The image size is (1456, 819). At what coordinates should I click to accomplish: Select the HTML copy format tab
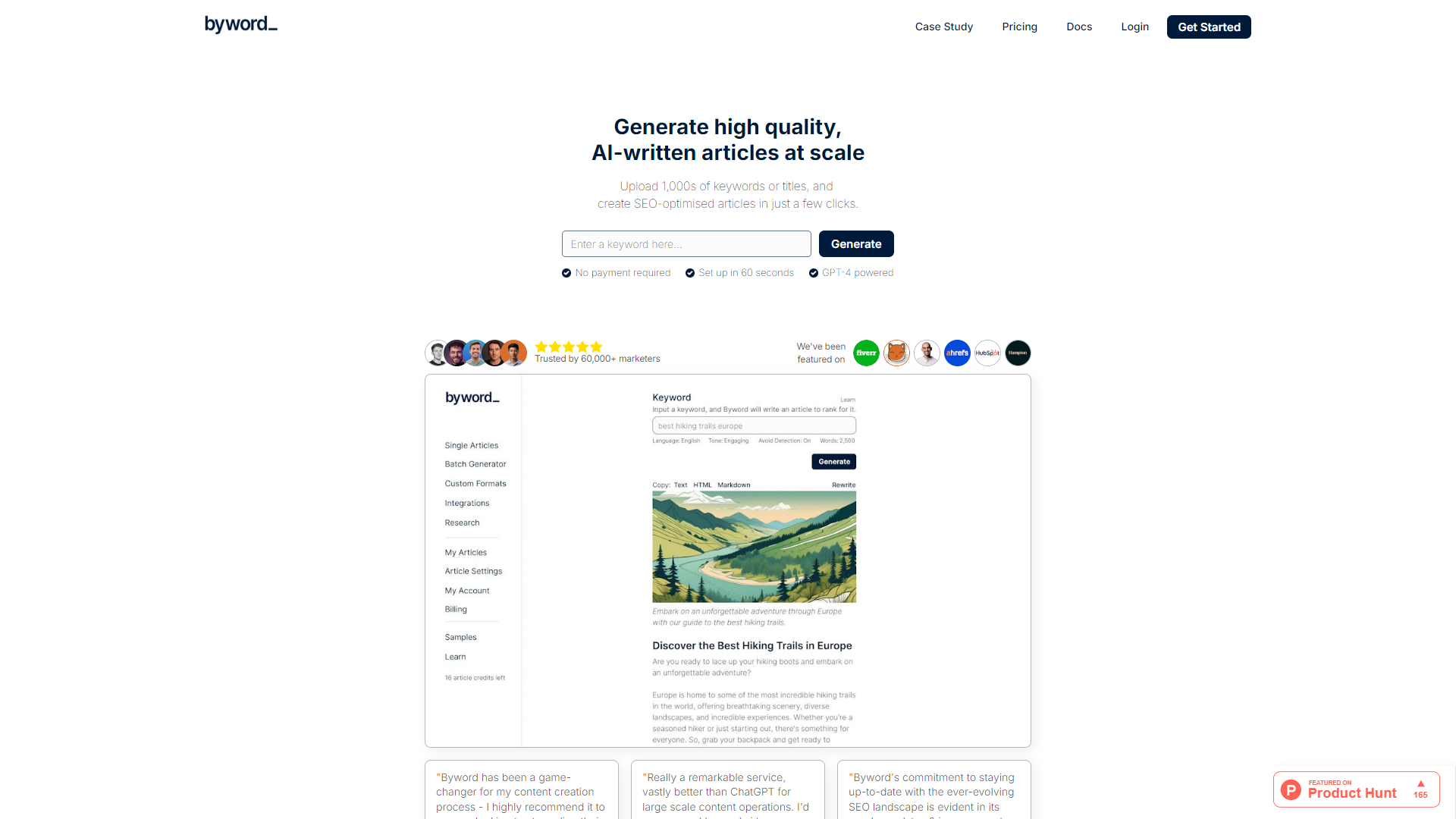click(x=703, y=485)
